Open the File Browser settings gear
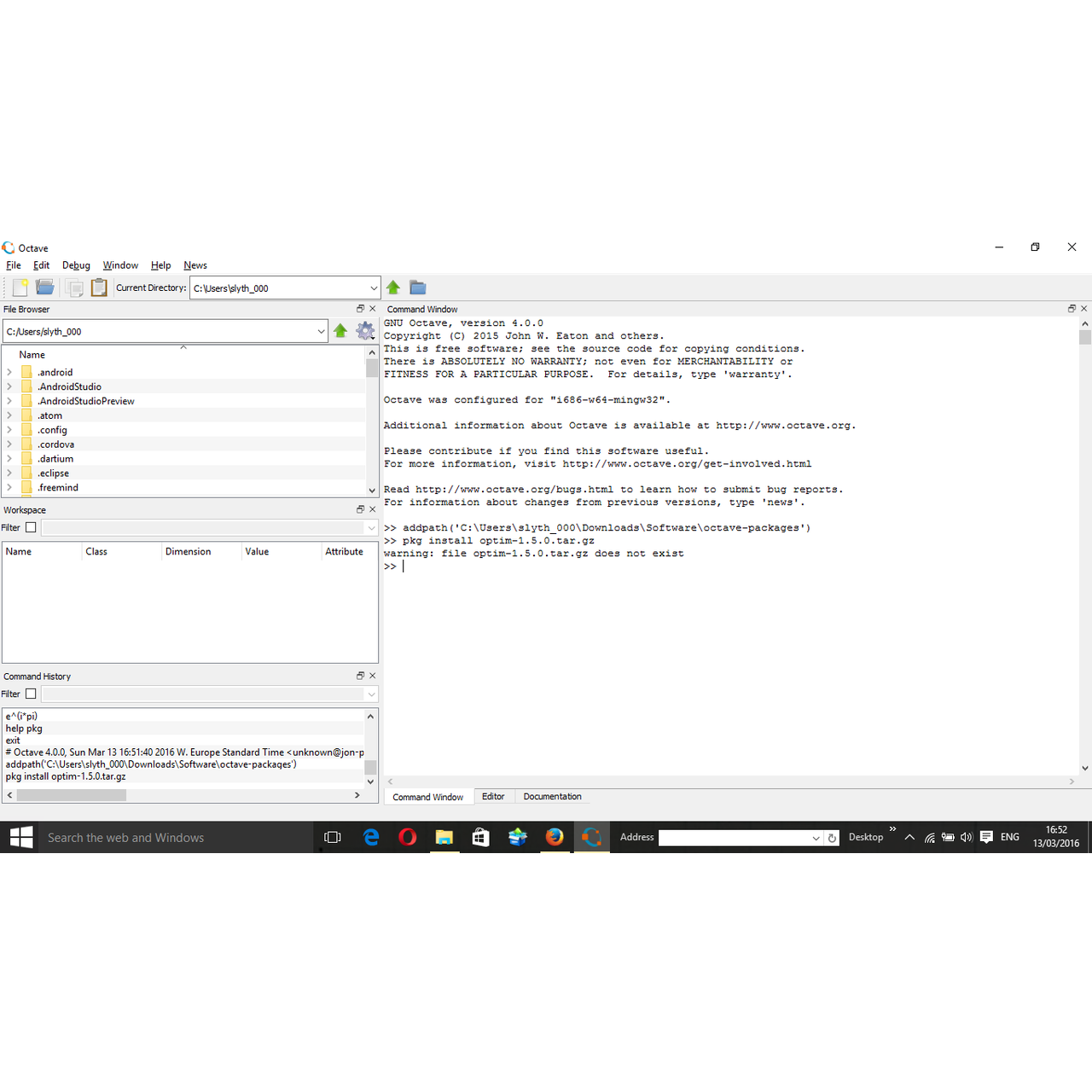This screenshot has height=1092, width=1092. point(365,331)
